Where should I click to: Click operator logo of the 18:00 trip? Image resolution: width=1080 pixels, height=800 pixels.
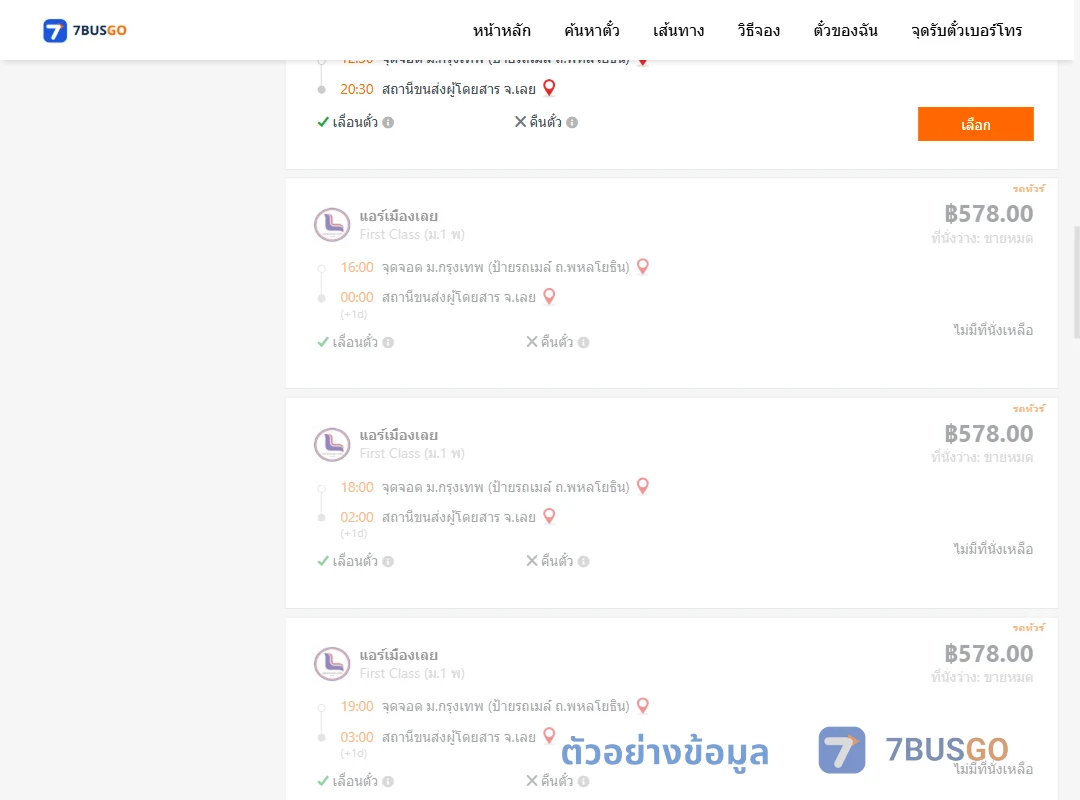tap(332, 444)
